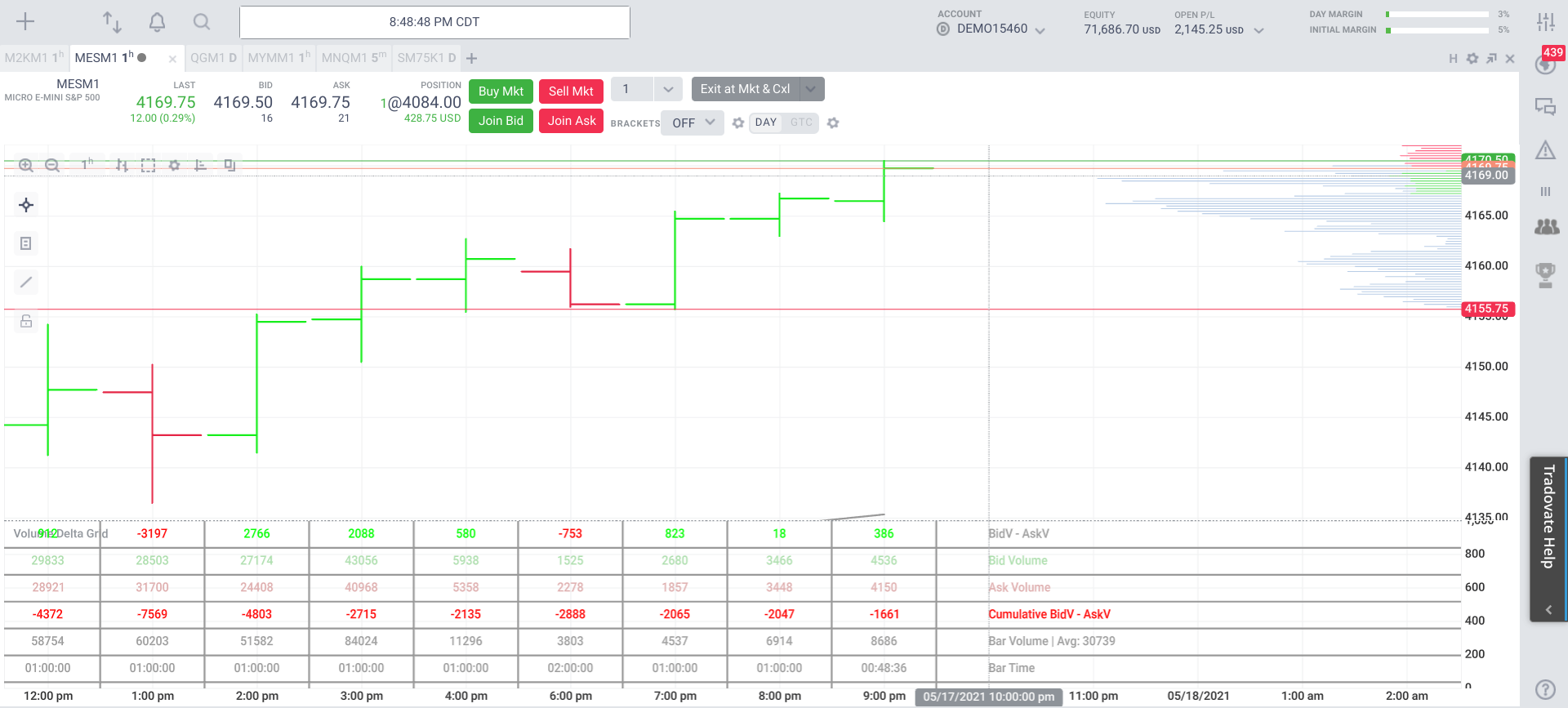Open the community people icon
This screenshot has height=708, width=1568.
(x=1546, y=227)
